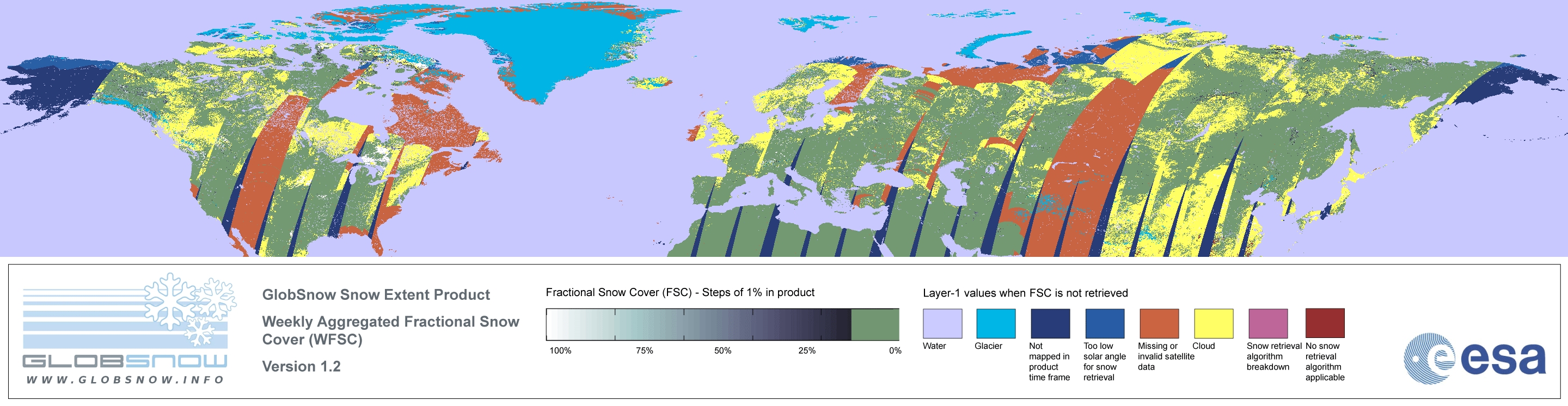Viewport: 1568px width, 406px height.
Task: Click the 100% label under the gradient
Action: [561, 350]
